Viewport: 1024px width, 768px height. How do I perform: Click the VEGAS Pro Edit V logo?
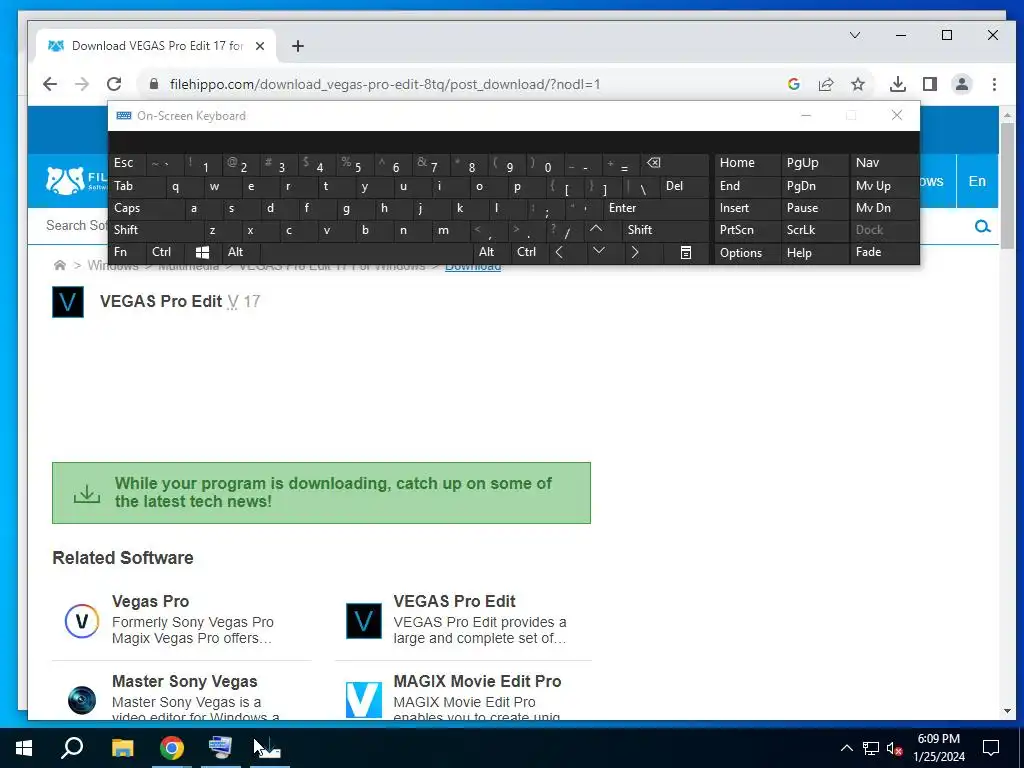pyautogui.click(x=68, y=302)
